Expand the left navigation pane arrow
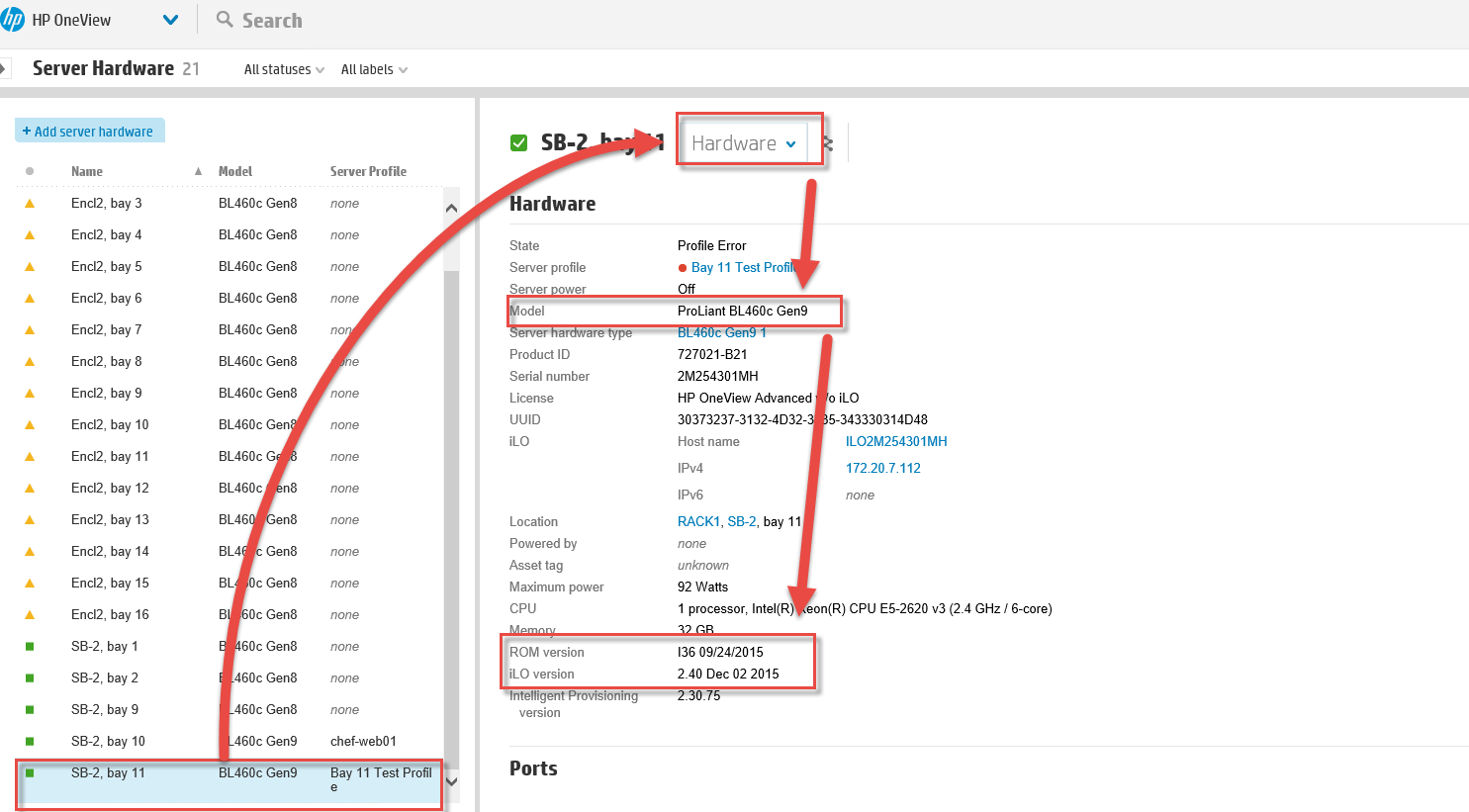 [4, 68]
